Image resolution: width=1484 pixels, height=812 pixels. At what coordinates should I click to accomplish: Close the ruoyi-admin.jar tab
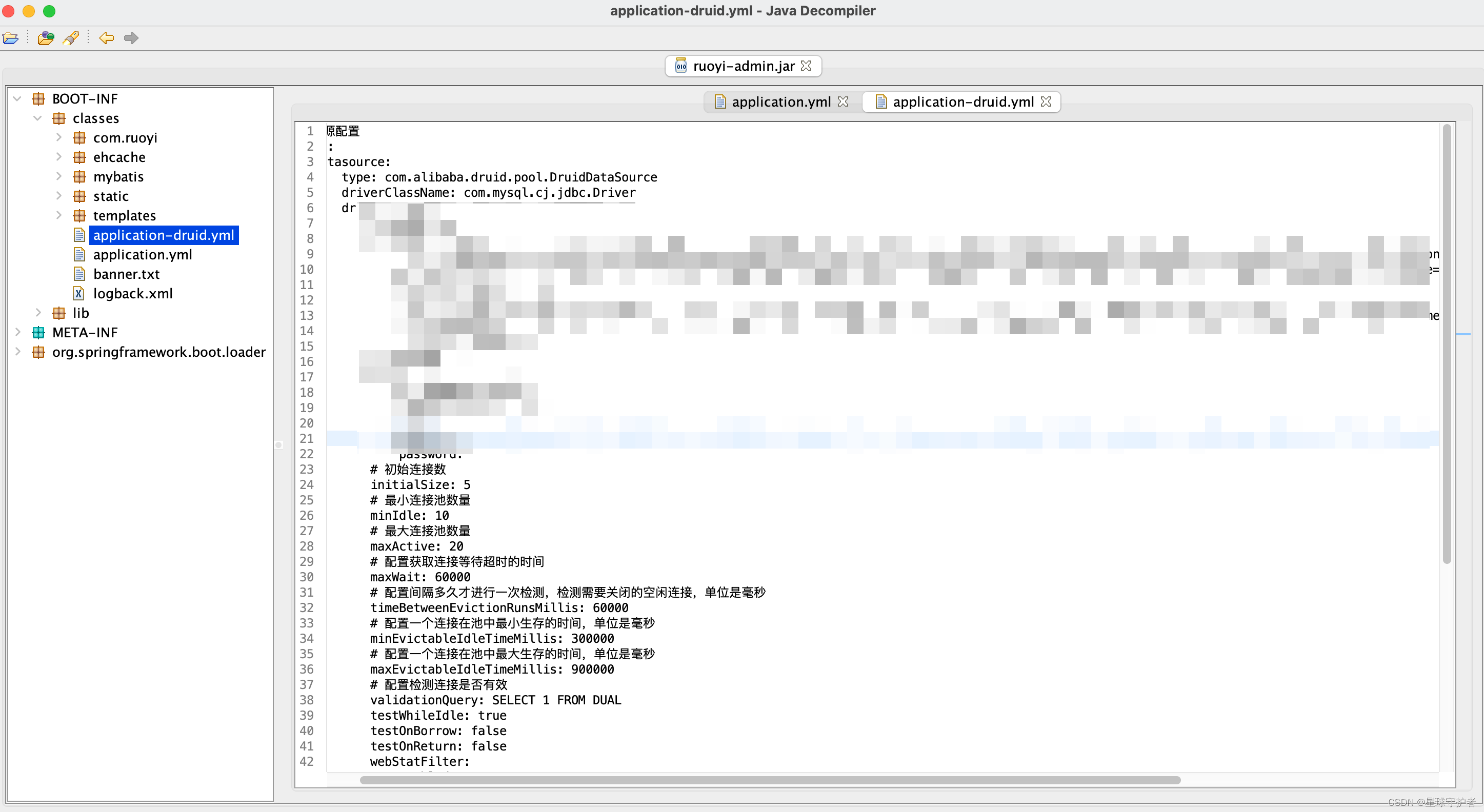(806, 66)
